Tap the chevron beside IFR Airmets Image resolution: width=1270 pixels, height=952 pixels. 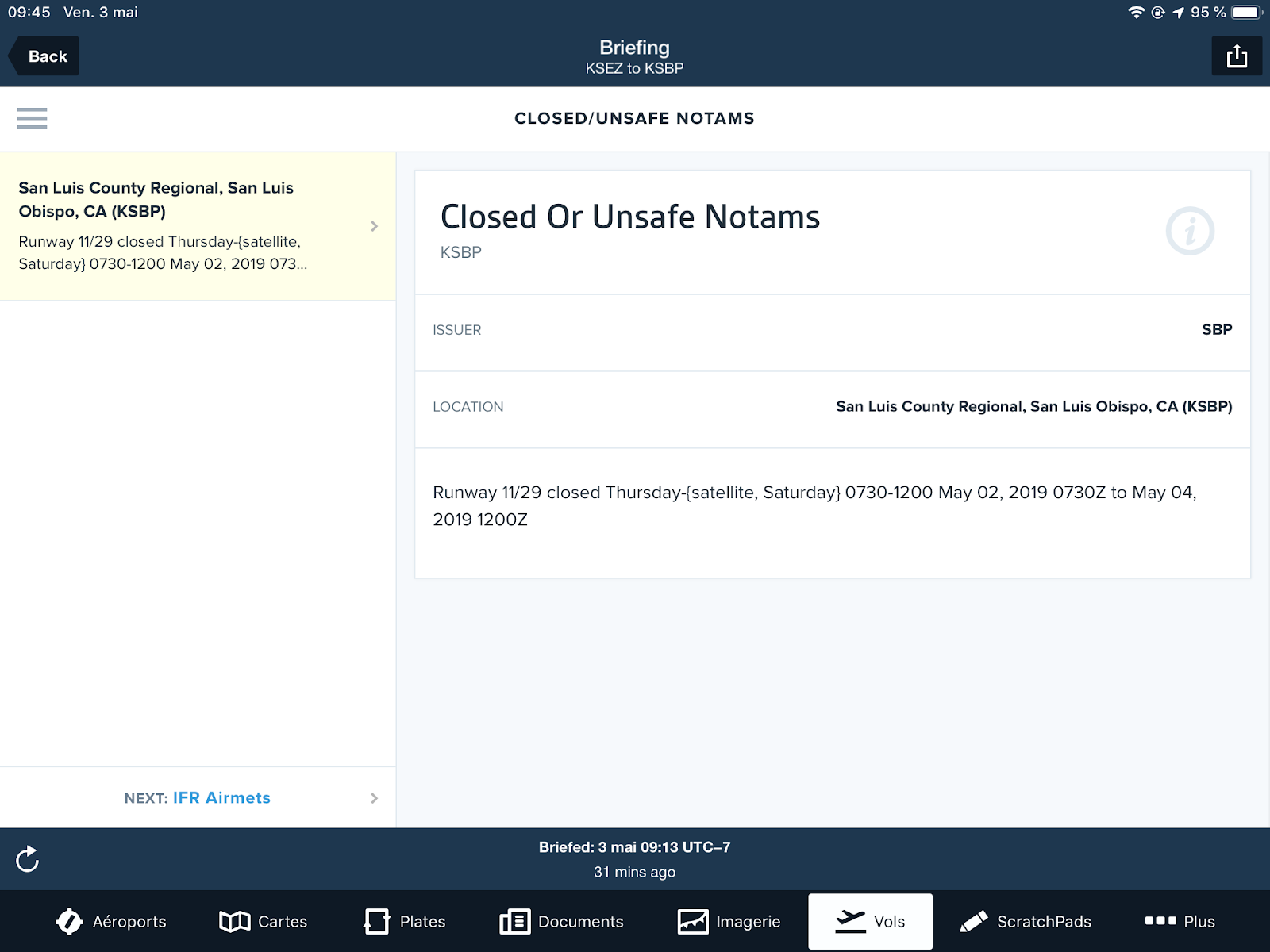[x=375, y=798]
